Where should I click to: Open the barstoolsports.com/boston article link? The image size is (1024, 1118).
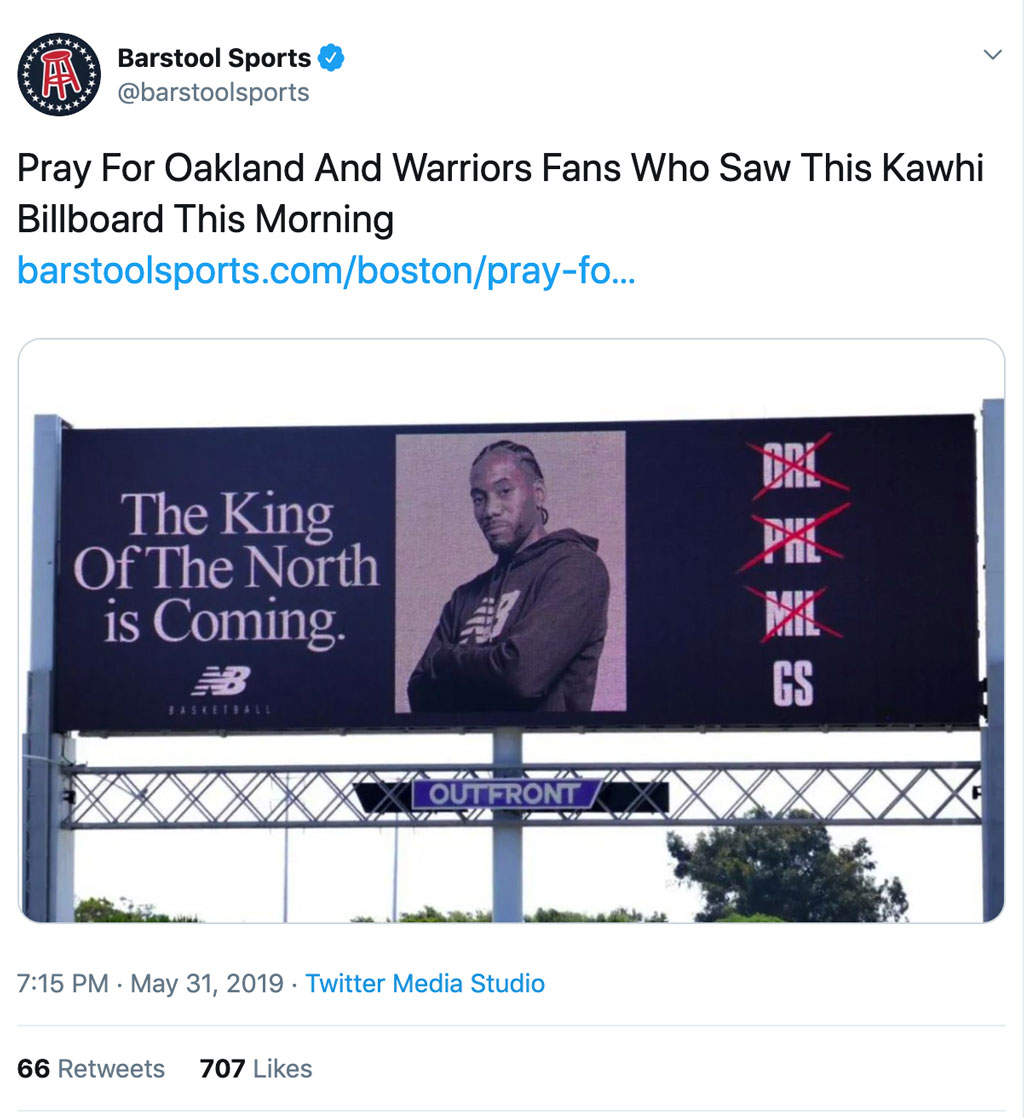click(x=326, y=271)
